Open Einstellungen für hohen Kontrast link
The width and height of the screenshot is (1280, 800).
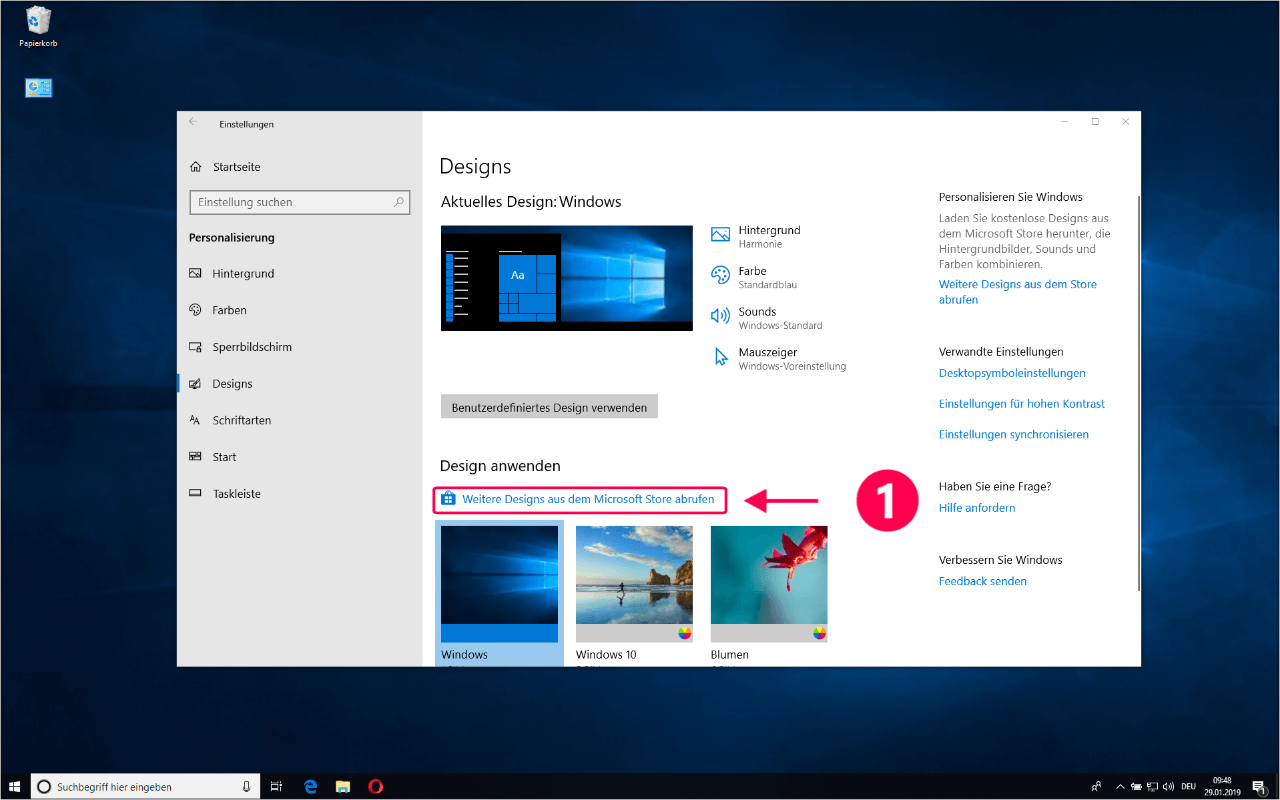coord(1022,404)
